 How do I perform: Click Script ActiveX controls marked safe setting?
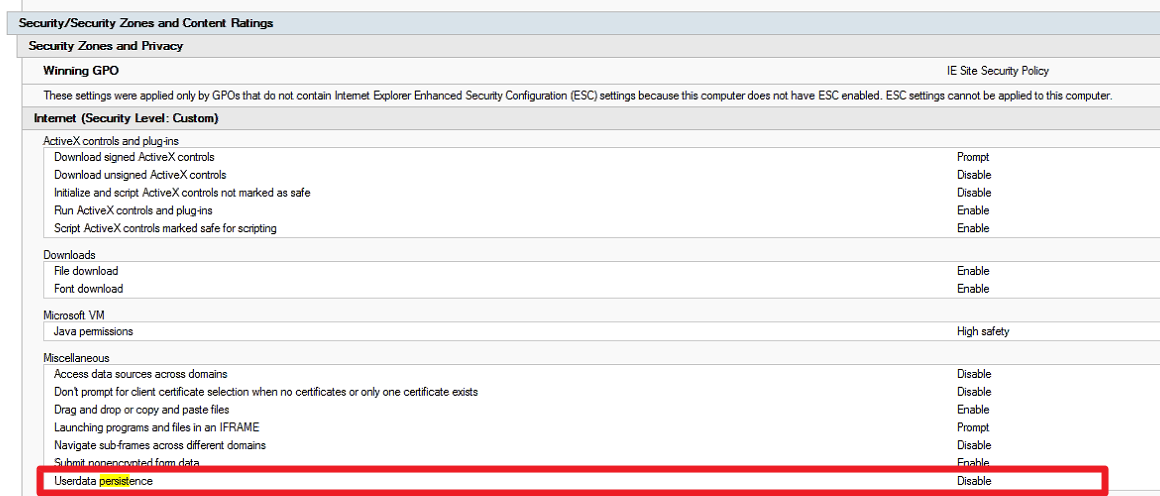[165, 229]
